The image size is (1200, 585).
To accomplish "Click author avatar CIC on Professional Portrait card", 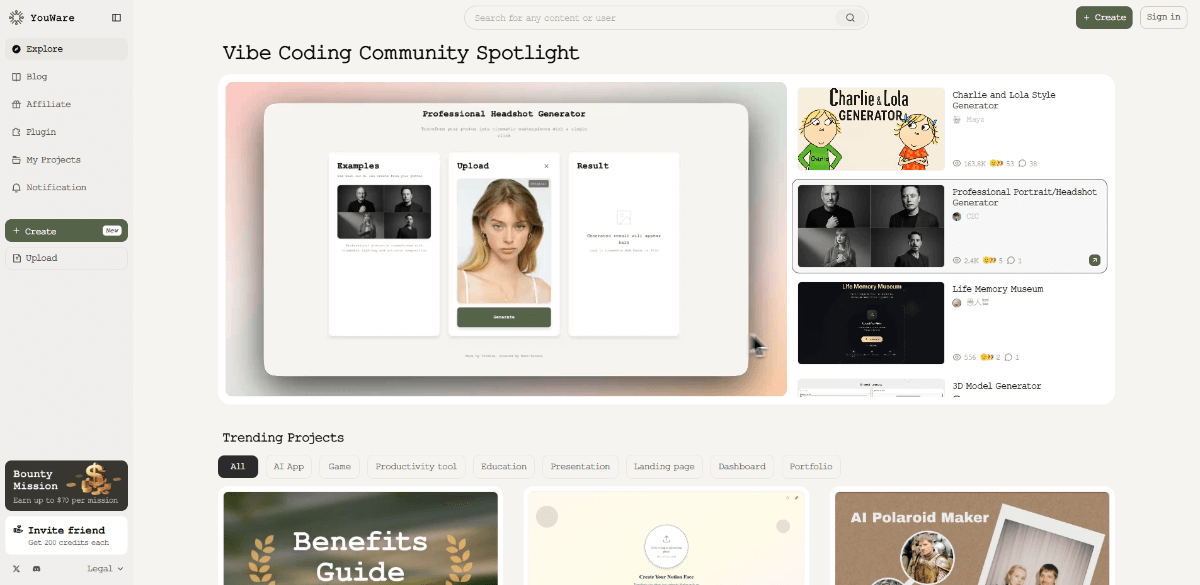I will (x=957, y=216).
